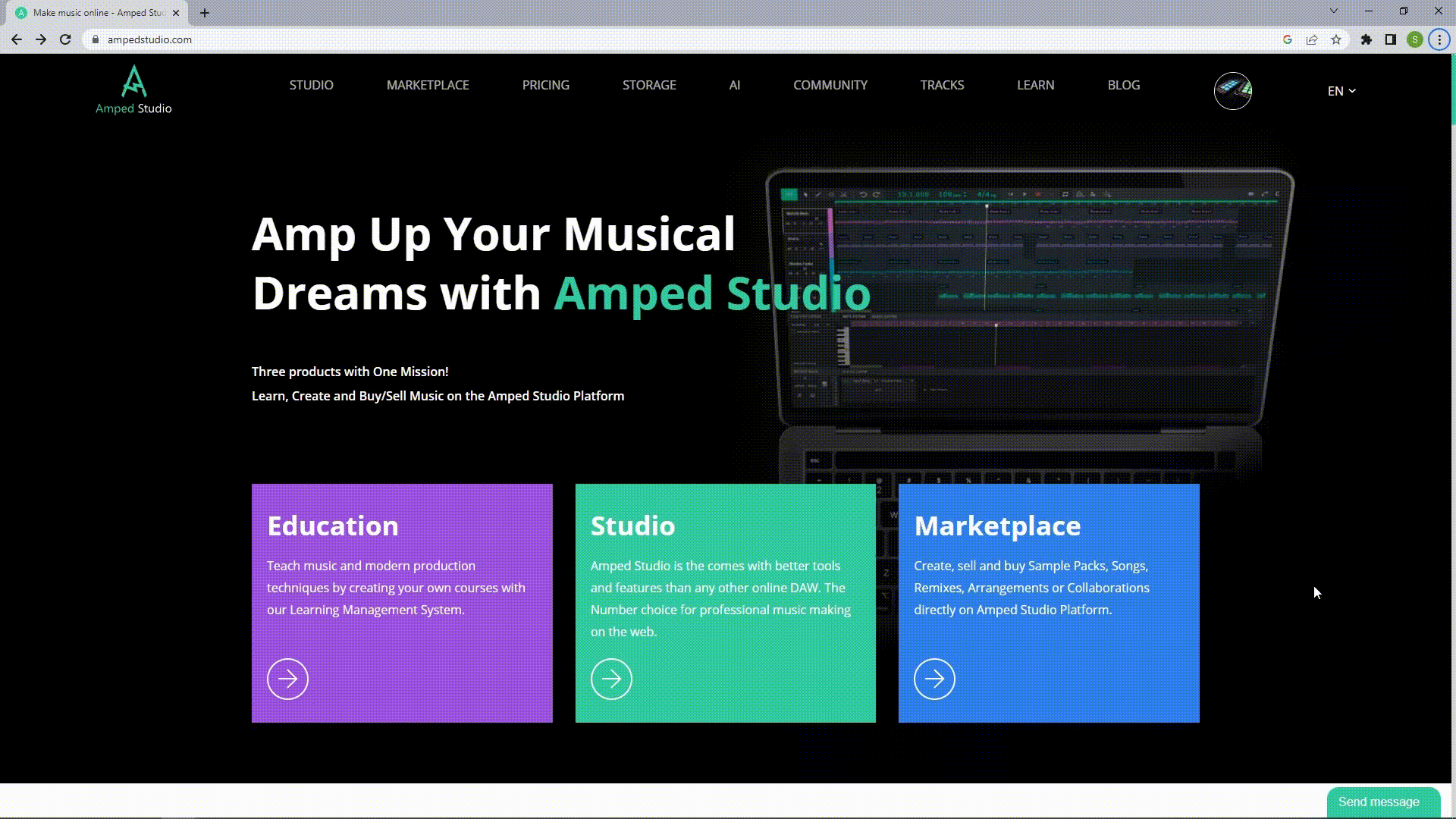
Task: Click the browser back navigation button
Action: click(x=17, y=39)
